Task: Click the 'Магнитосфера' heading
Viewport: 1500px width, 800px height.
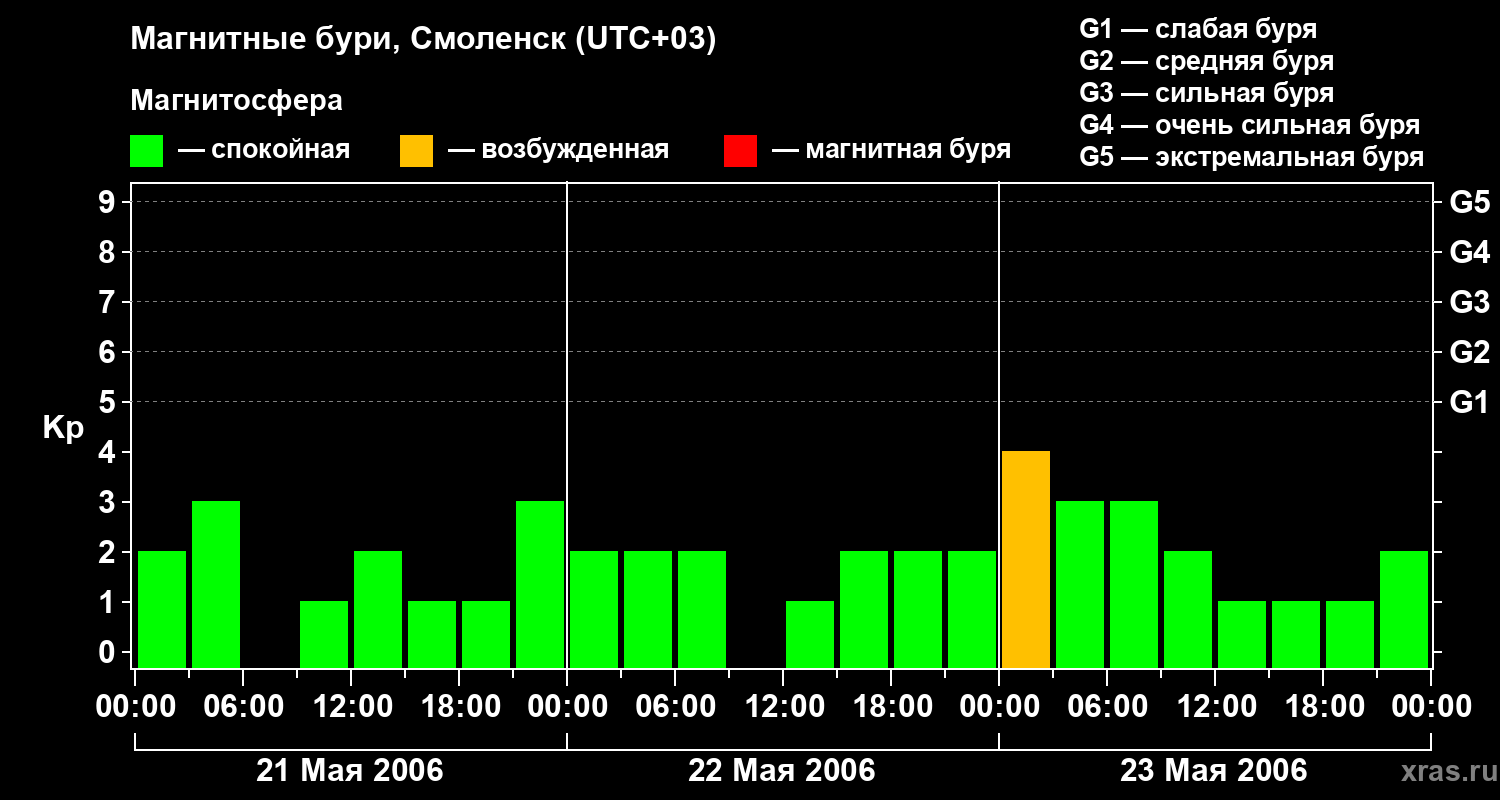Action: (237, 101)
